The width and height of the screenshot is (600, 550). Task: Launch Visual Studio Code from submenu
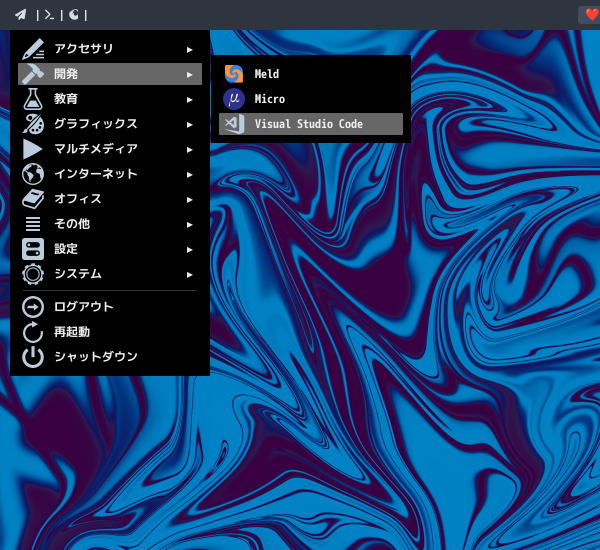(311, 124)
